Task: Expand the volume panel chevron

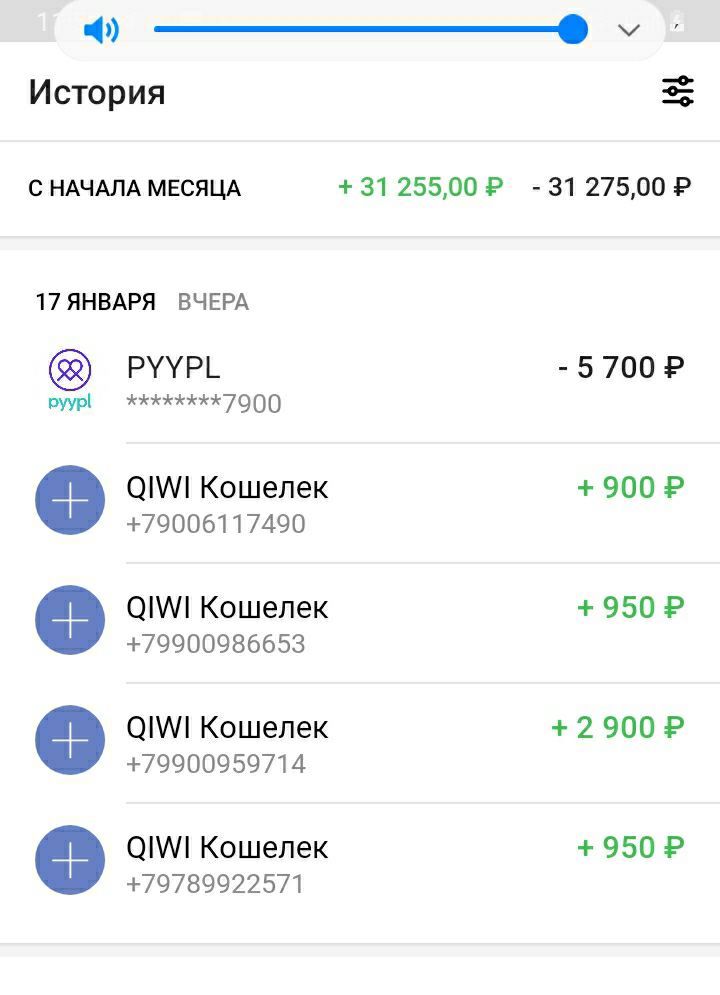Action: pos(629,30)
